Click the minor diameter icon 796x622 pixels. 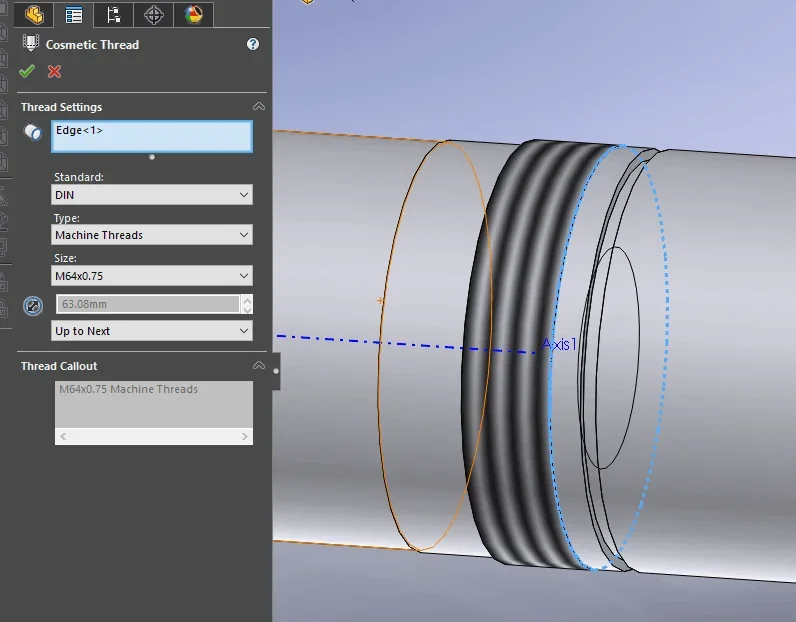[x=33, y=306]
